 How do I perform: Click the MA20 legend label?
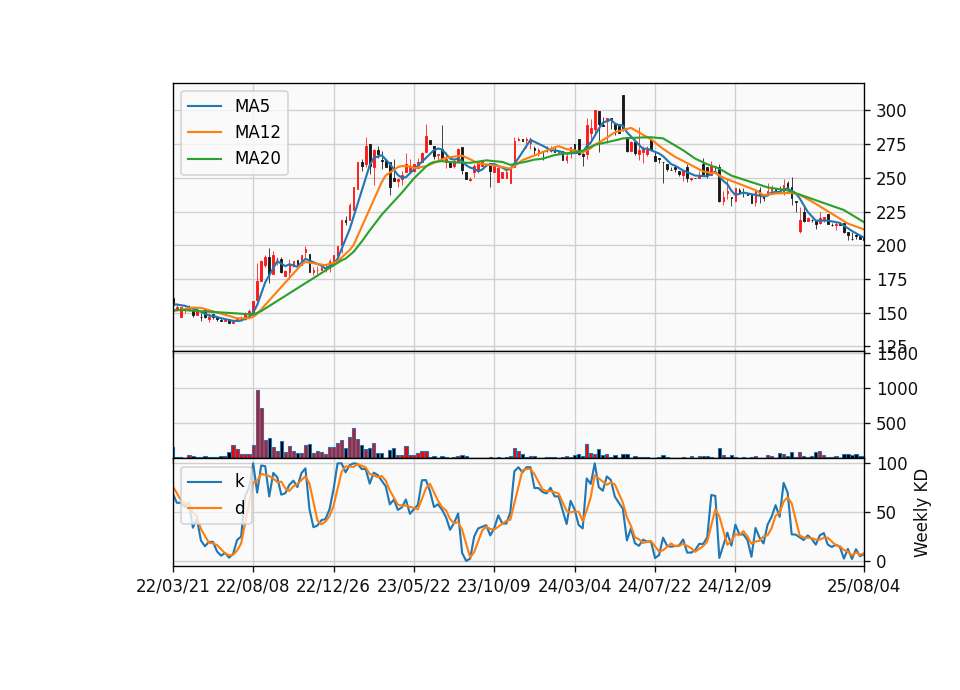pos(257,158)
